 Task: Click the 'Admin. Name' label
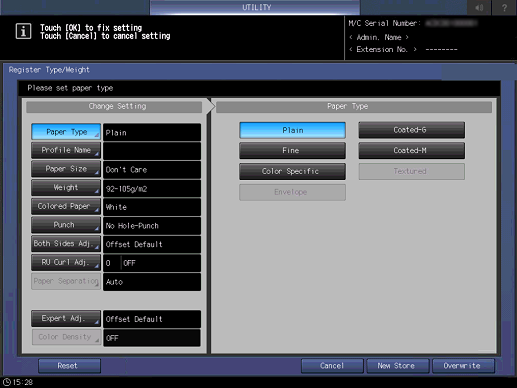(378, 37)
